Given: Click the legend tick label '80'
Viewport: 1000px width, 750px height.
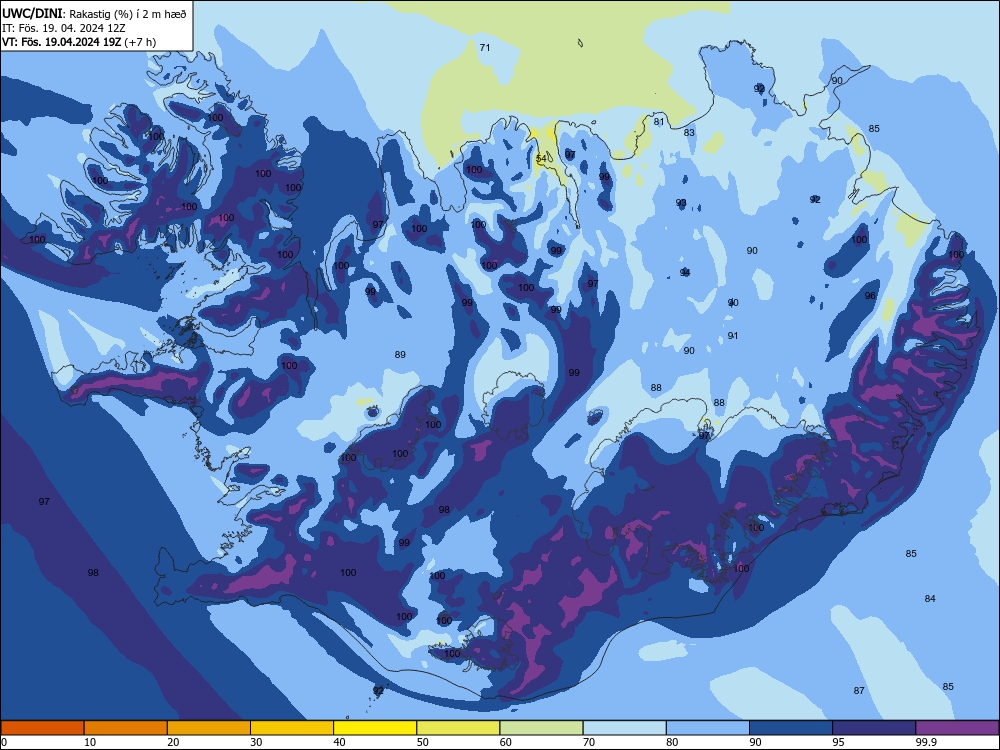Looking at the screenshot, I should (672, 742).
